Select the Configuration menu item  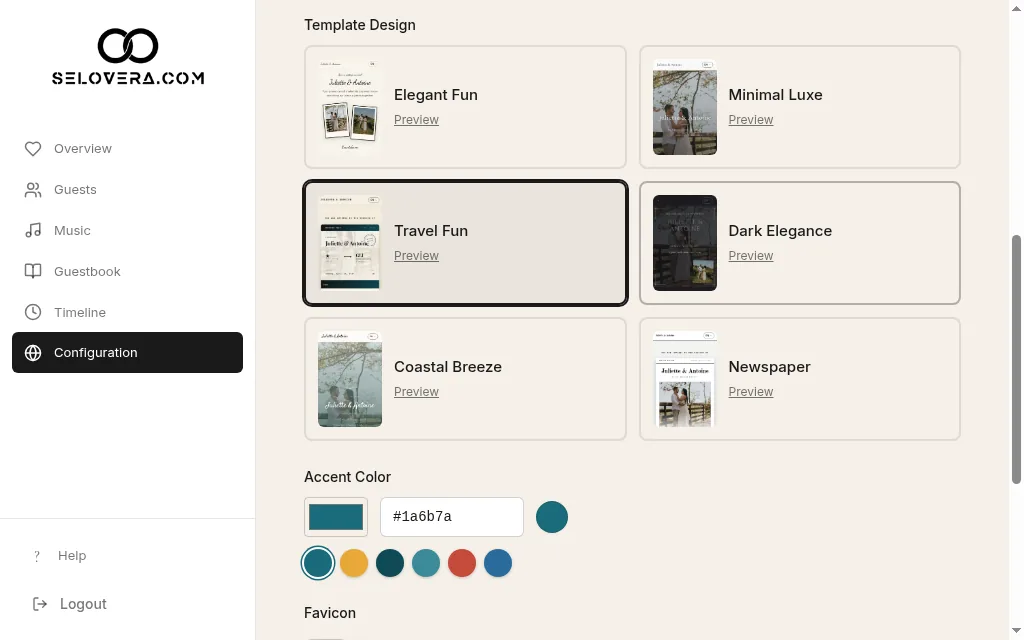click(127, 353)
